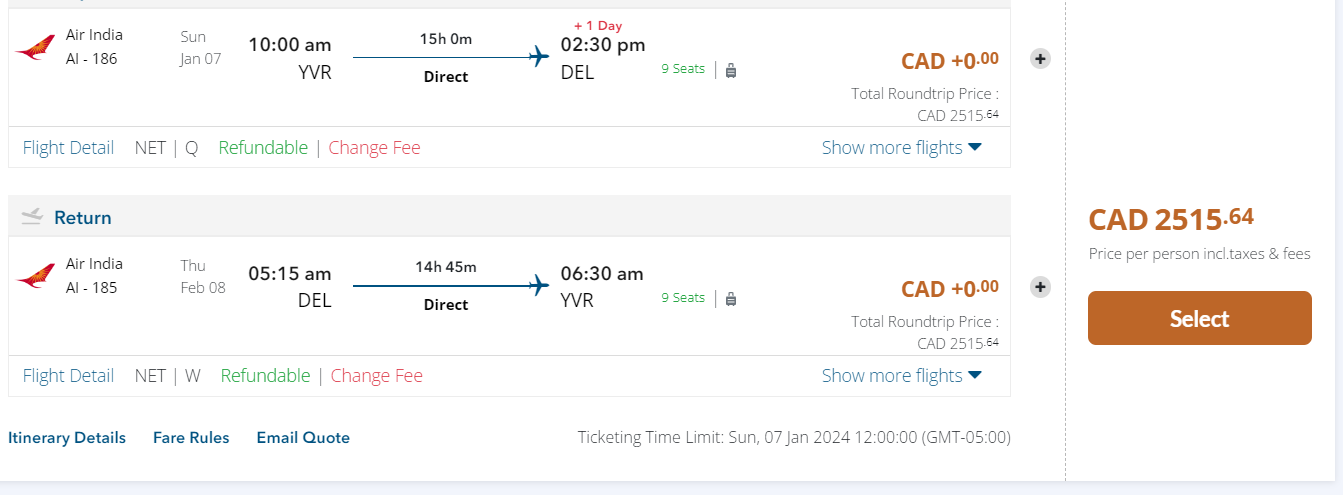
Task: Click the Return section header
Action: 83,217
